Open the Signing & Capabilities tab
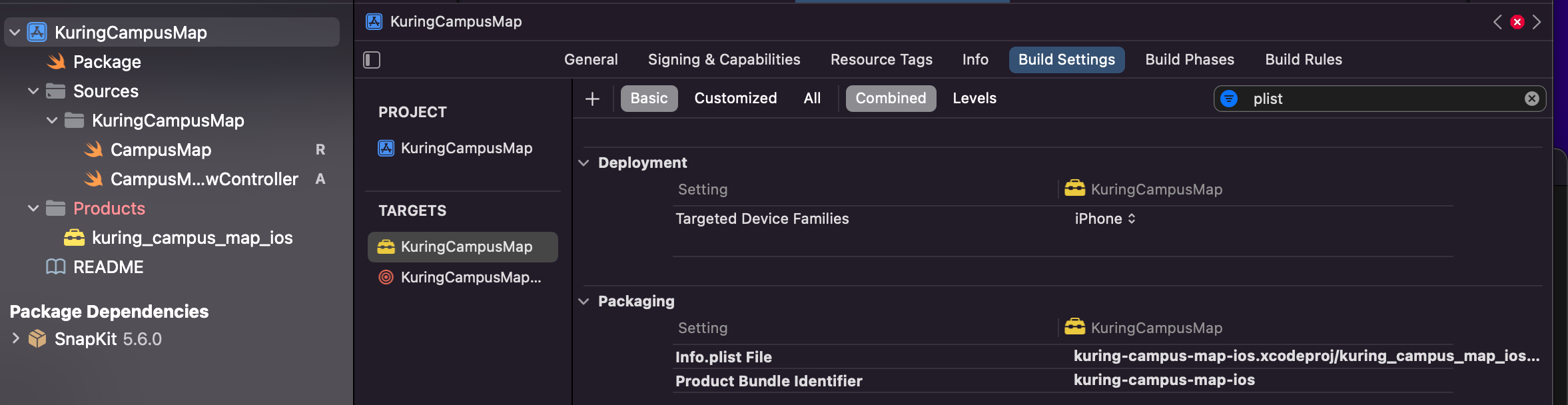 point(723,60)
